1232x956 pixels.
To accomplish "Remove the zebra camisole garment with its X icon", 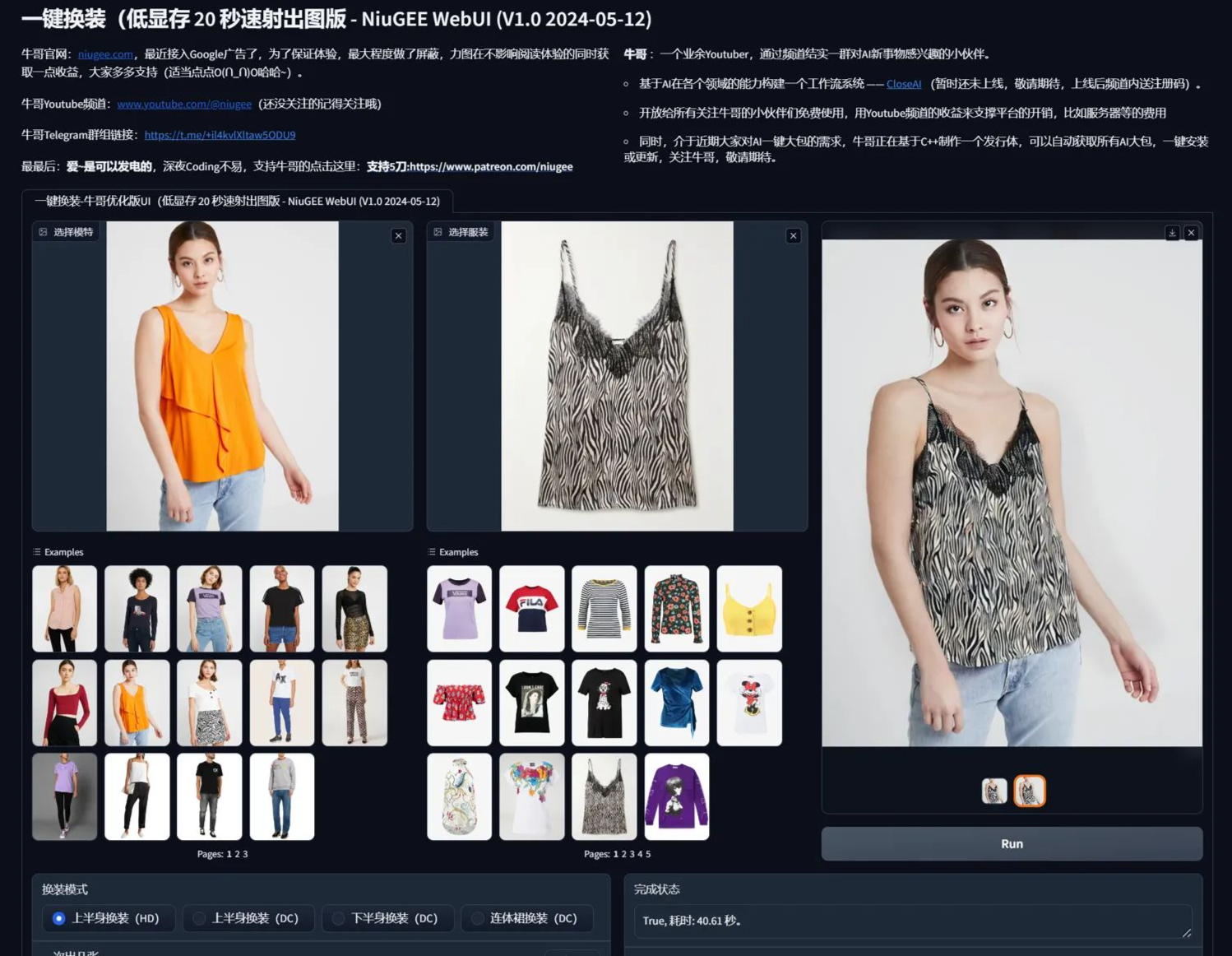I will (793, 235).
